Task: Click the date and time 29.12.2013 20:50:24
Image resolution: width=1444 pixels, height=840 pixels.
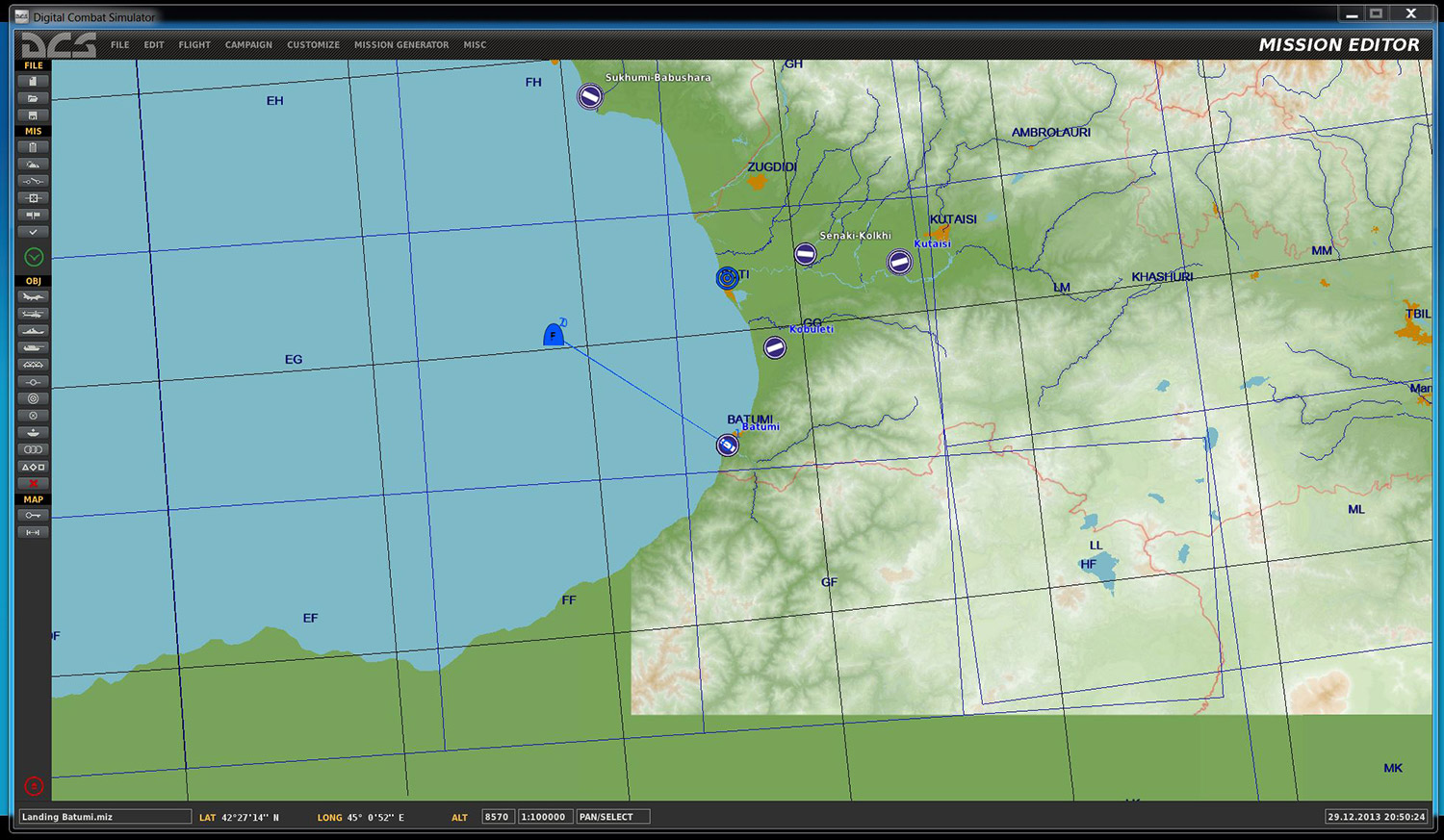Action: tap(1377, 817)
